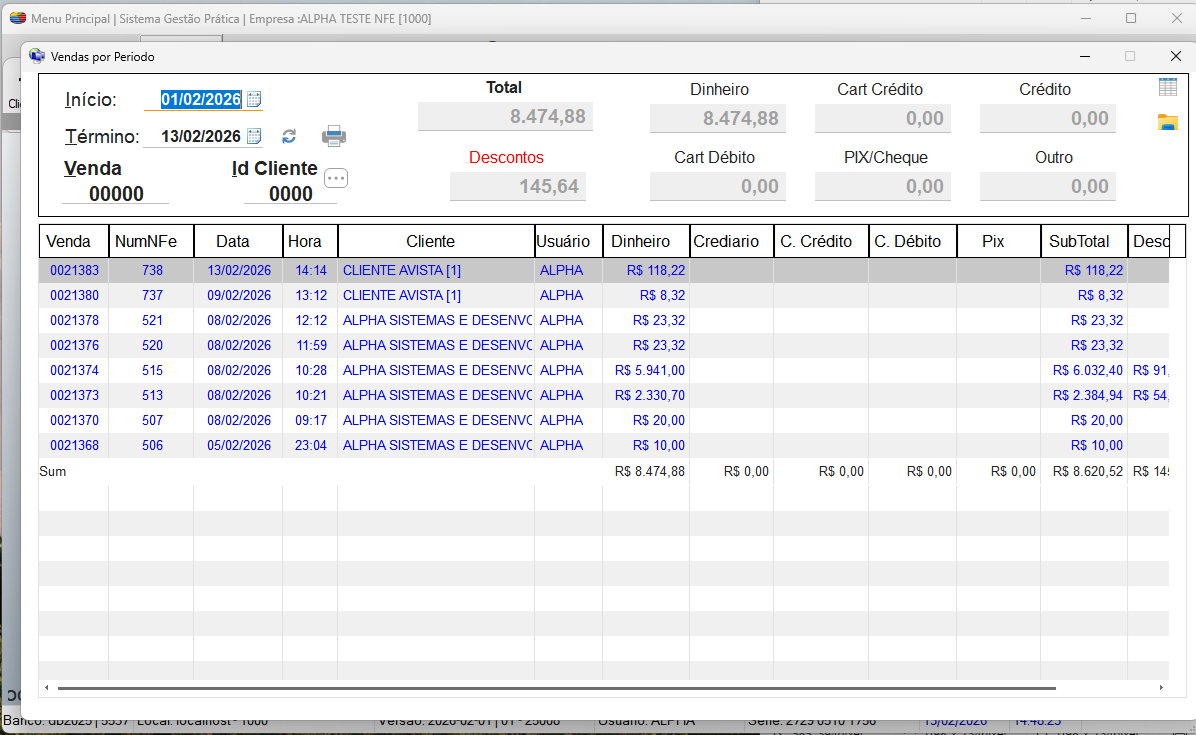
Task: Open the yellow folder icon
Action: point(1167,122)
